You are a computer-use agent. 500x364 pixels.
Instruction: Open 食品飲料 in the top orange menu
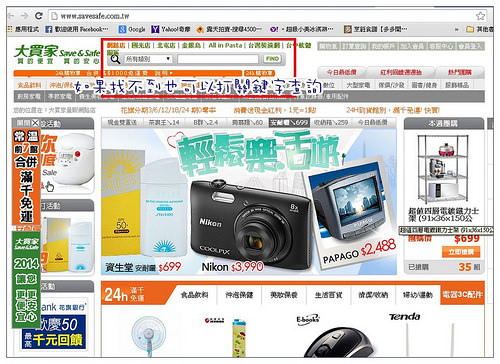coord(29,85)
